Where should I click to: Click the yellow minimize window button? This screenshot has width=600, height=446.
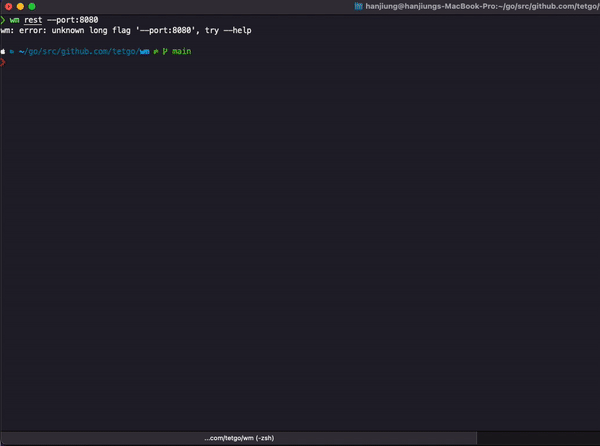click(20, 7)
